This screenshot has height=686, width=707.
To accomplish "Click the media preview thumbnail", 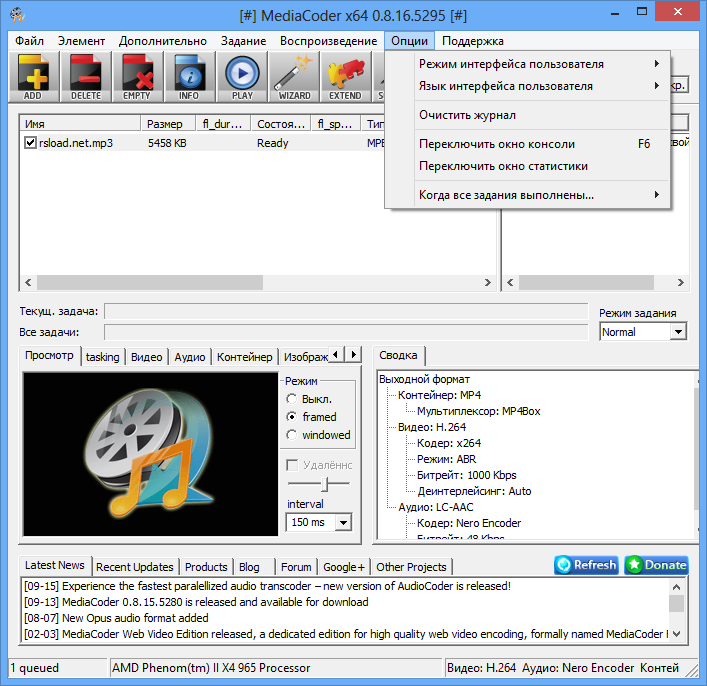I will coord(151,454).
